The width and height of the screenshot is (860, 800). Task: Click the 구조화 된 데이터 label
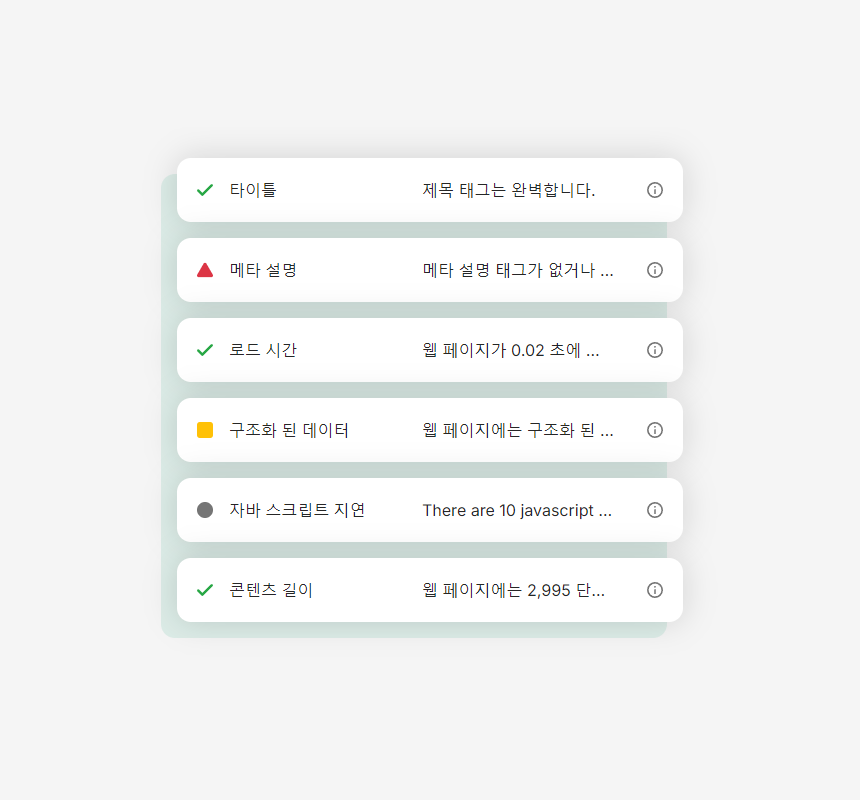pyautogui.click(x=289, y=430)
